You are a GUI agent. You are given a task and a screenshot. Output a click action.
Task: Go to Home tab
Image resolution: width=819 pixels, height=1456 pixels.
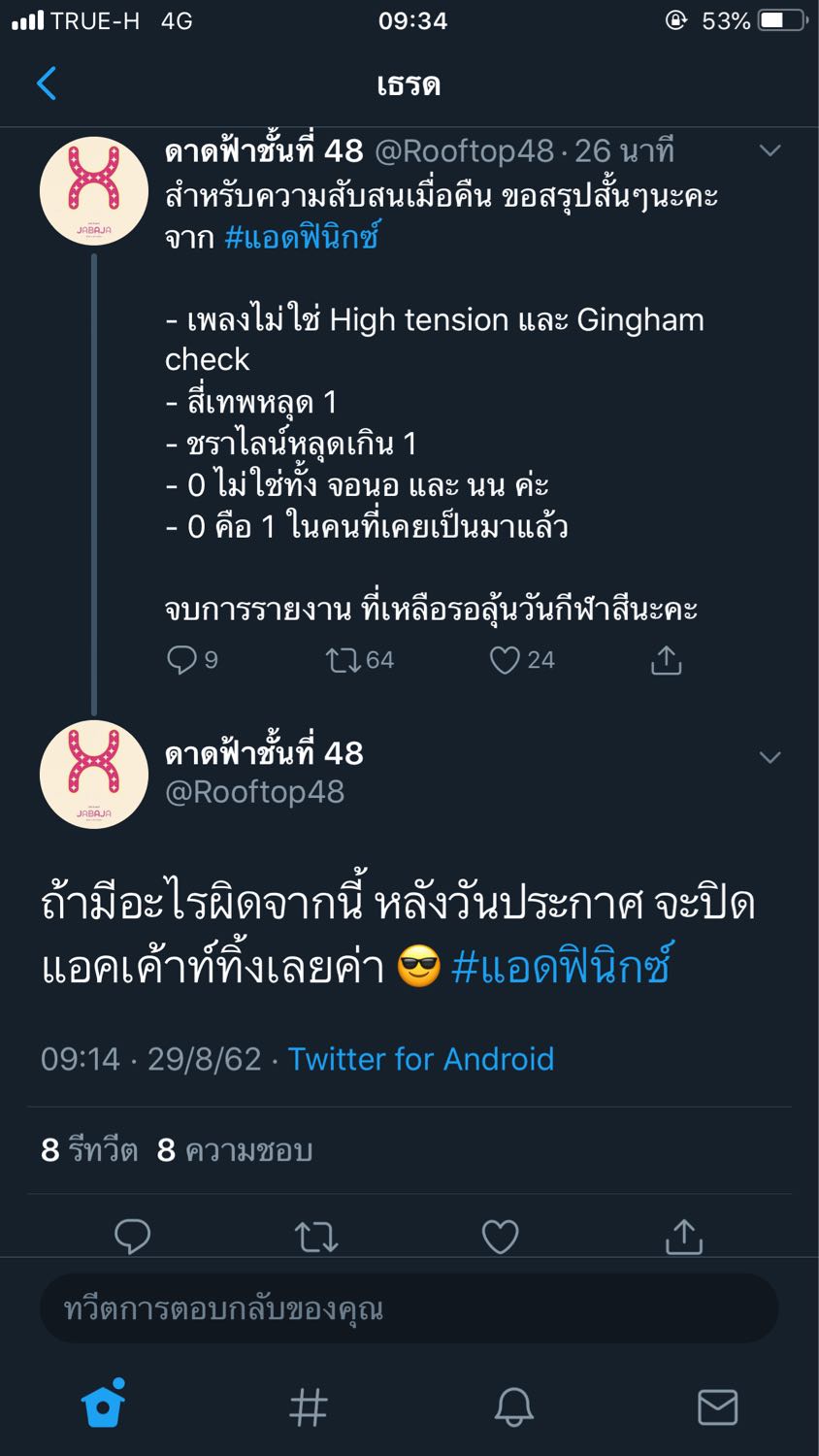104,1405
